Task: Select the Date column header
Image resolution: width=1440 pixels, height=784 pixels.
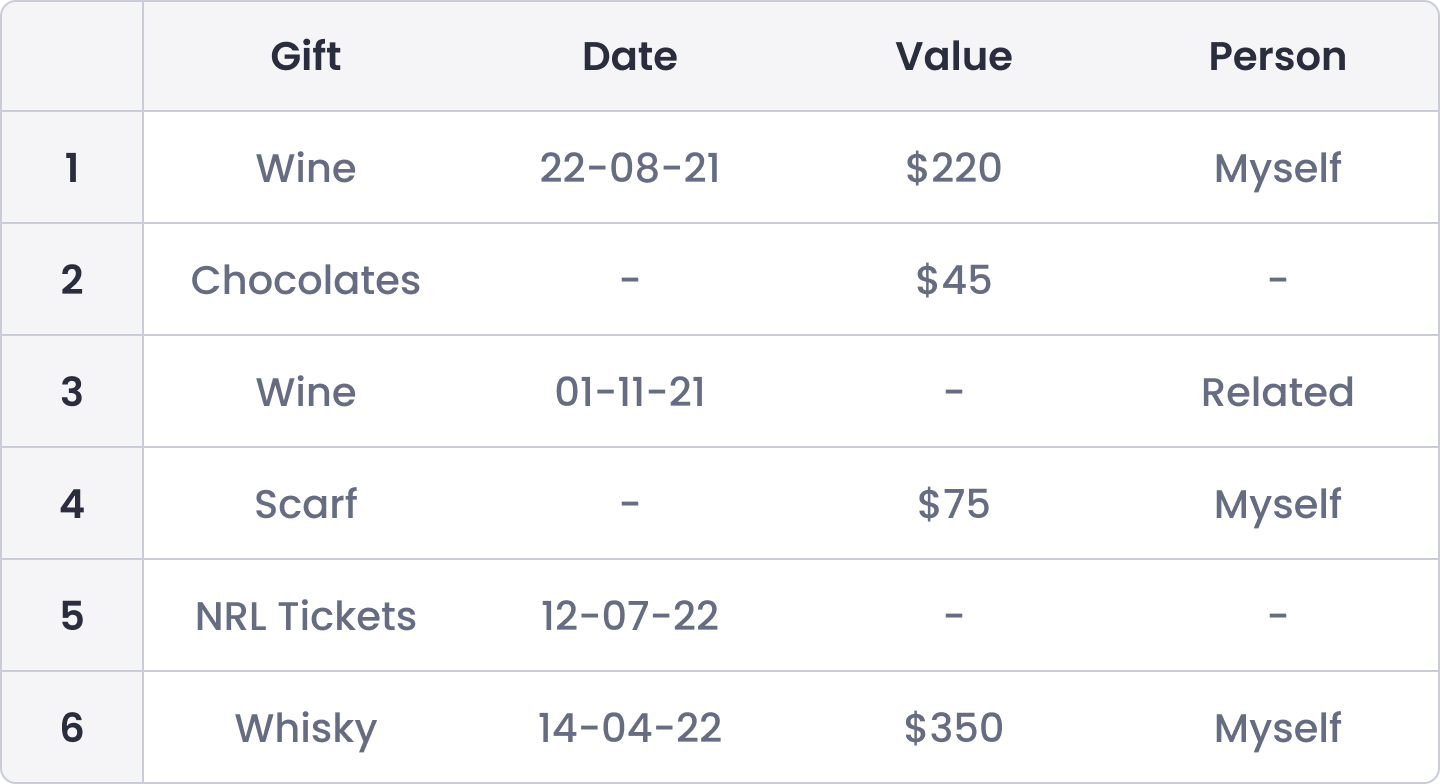Action: (x=630, y=56)
